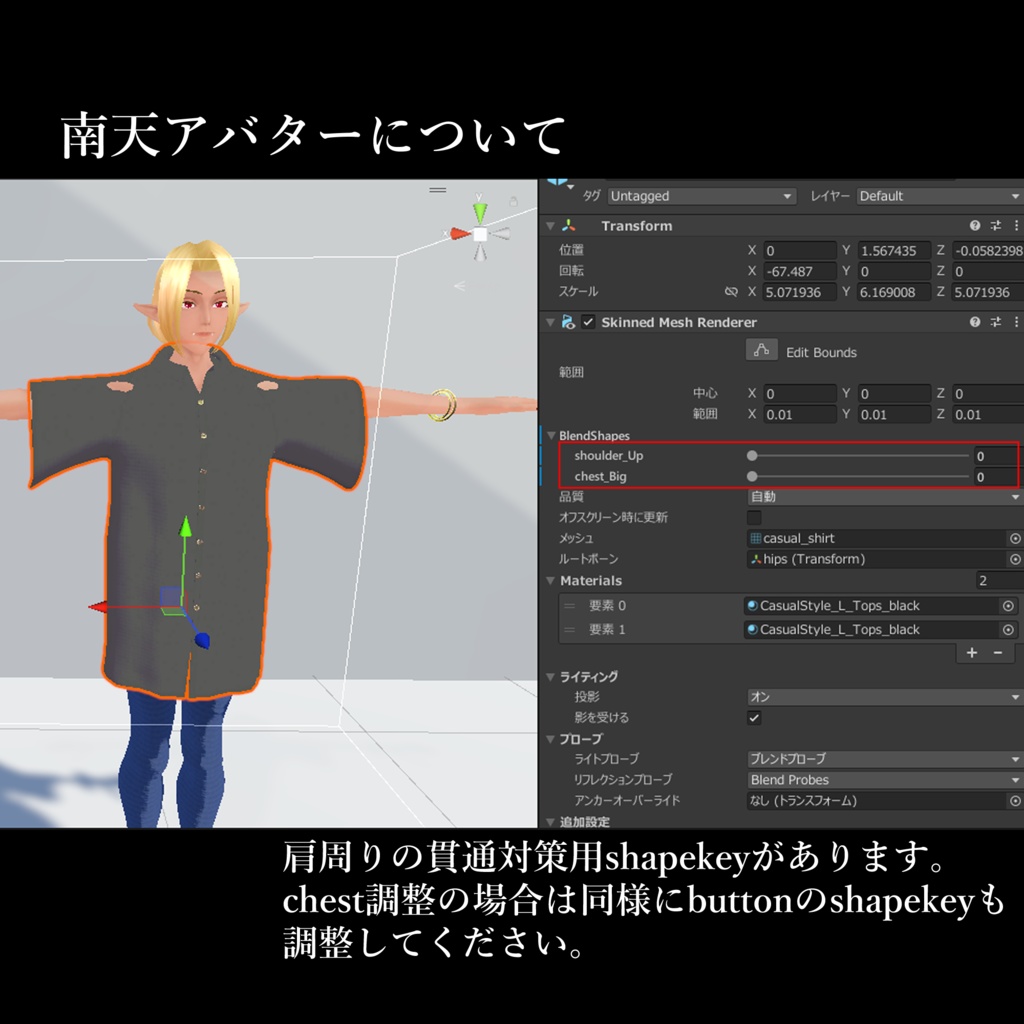
Task: Click the Transform component icon
Action: tap(569, 225)
